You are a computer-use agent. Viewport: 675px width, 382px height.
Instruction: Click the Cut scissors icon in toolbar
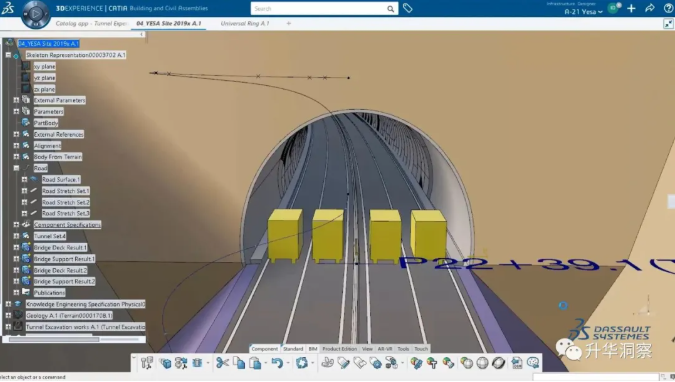coord(222,363)
